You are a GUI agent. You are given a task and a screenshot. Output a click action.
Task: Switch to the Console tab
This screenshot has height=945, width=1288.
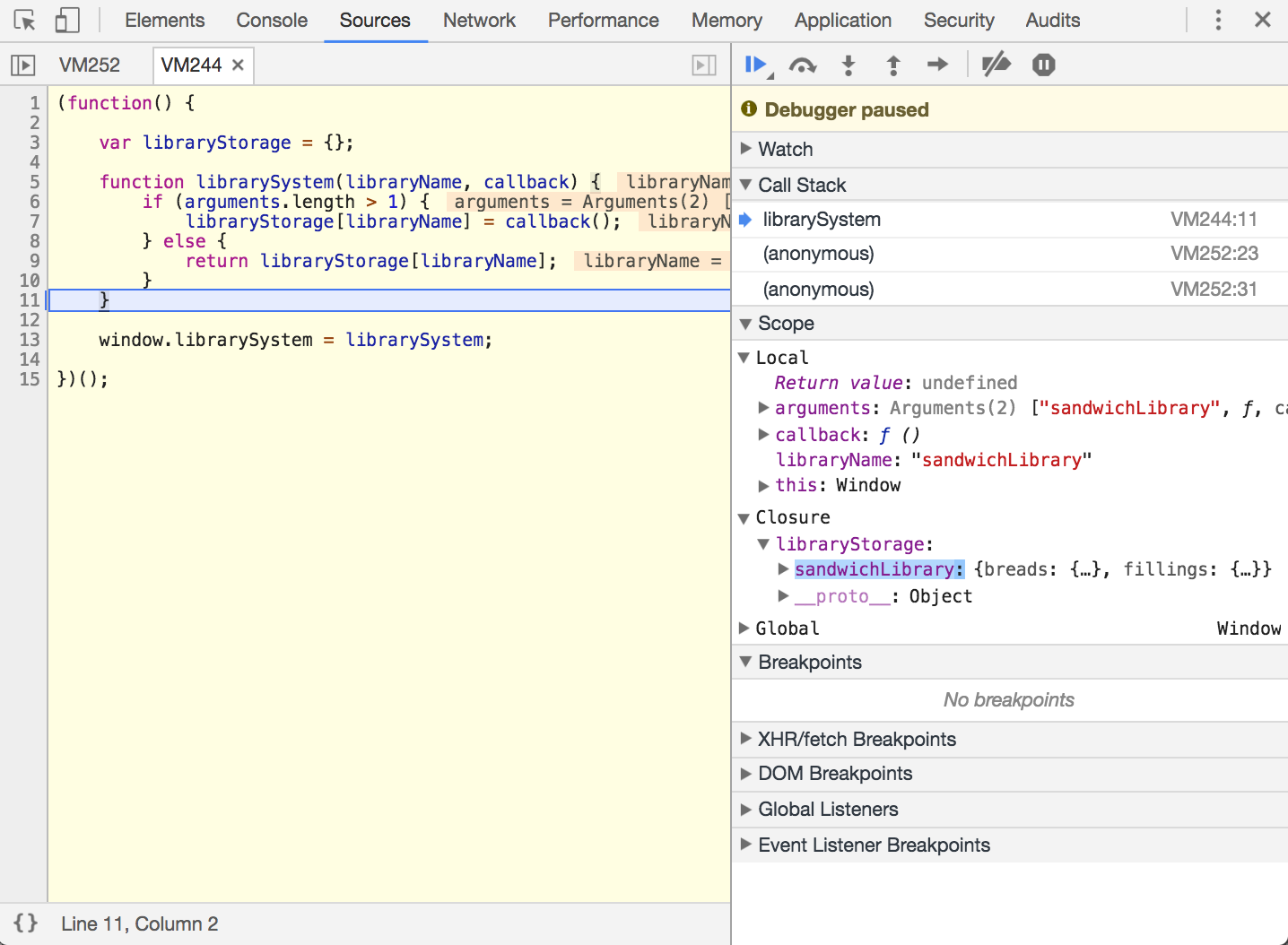[272, 20]
